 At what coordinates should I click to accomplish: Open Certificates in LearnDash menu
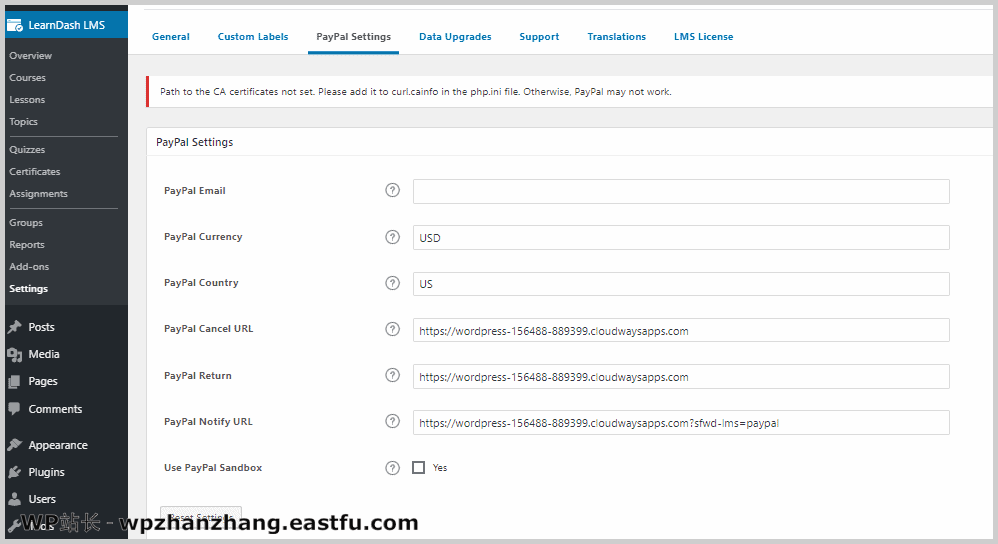tap(34, 172)
